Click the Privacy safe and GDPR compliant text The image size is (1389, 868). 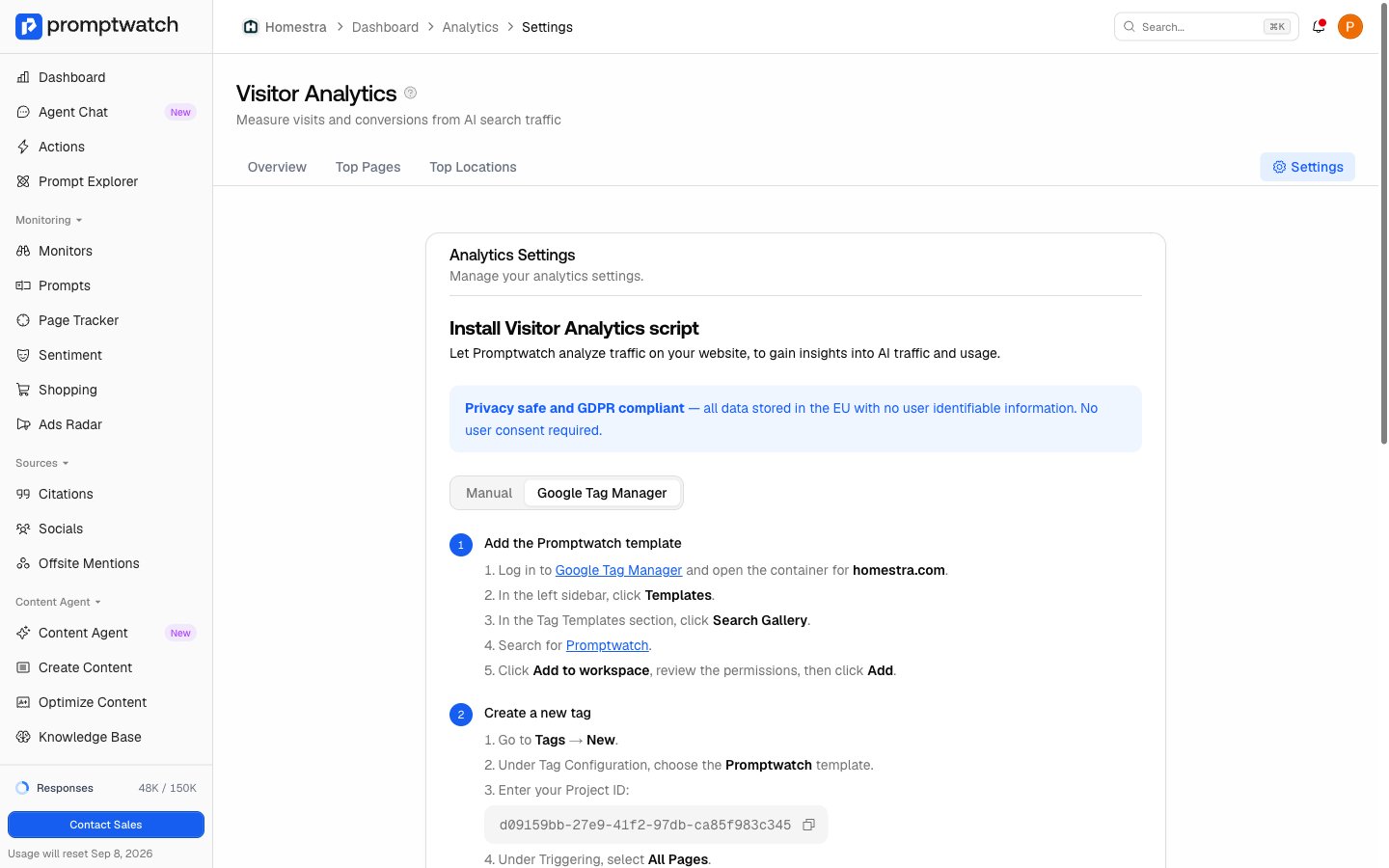point(575,408)
